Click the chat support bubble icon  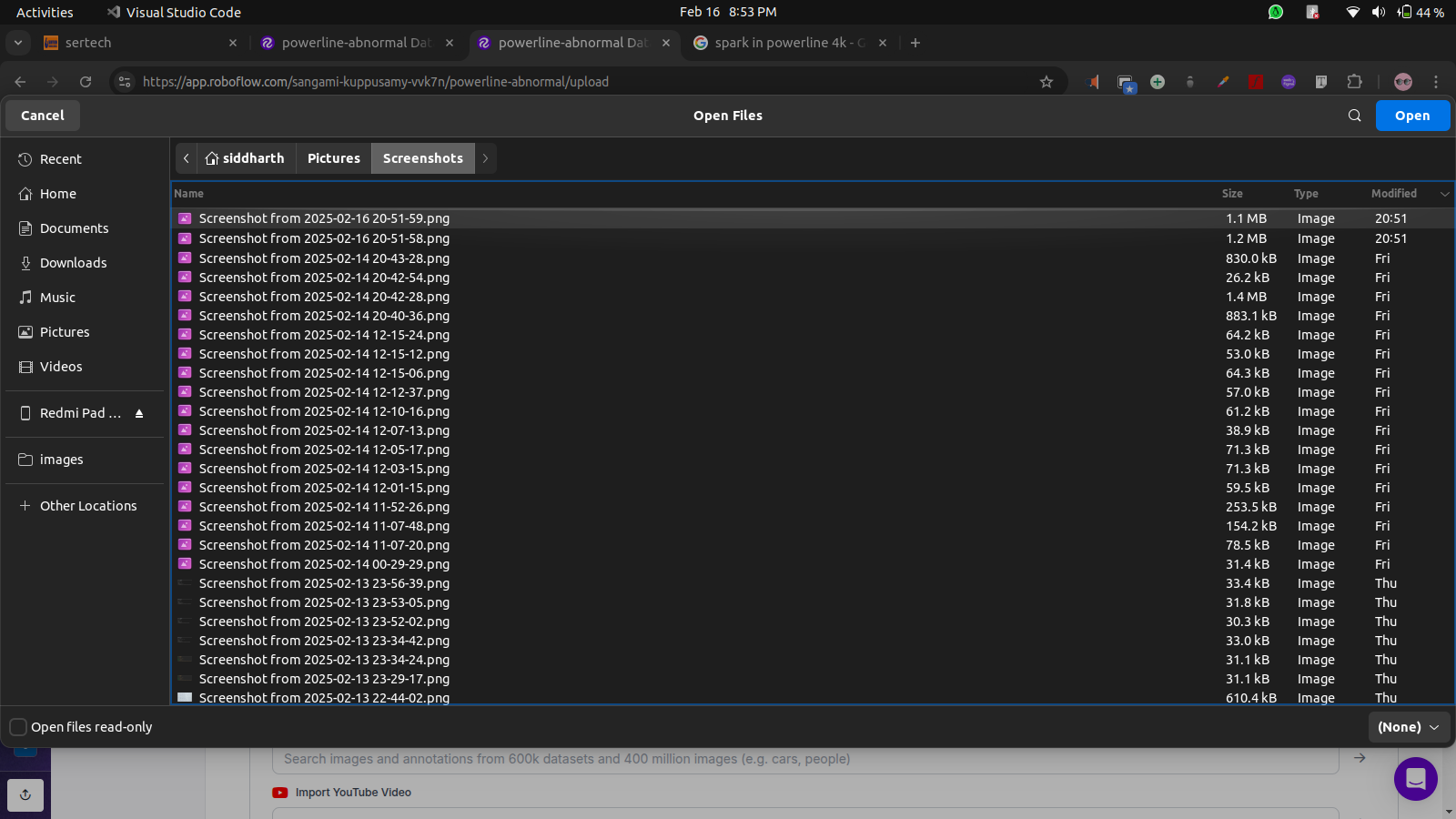click(x=1415, y=779)
